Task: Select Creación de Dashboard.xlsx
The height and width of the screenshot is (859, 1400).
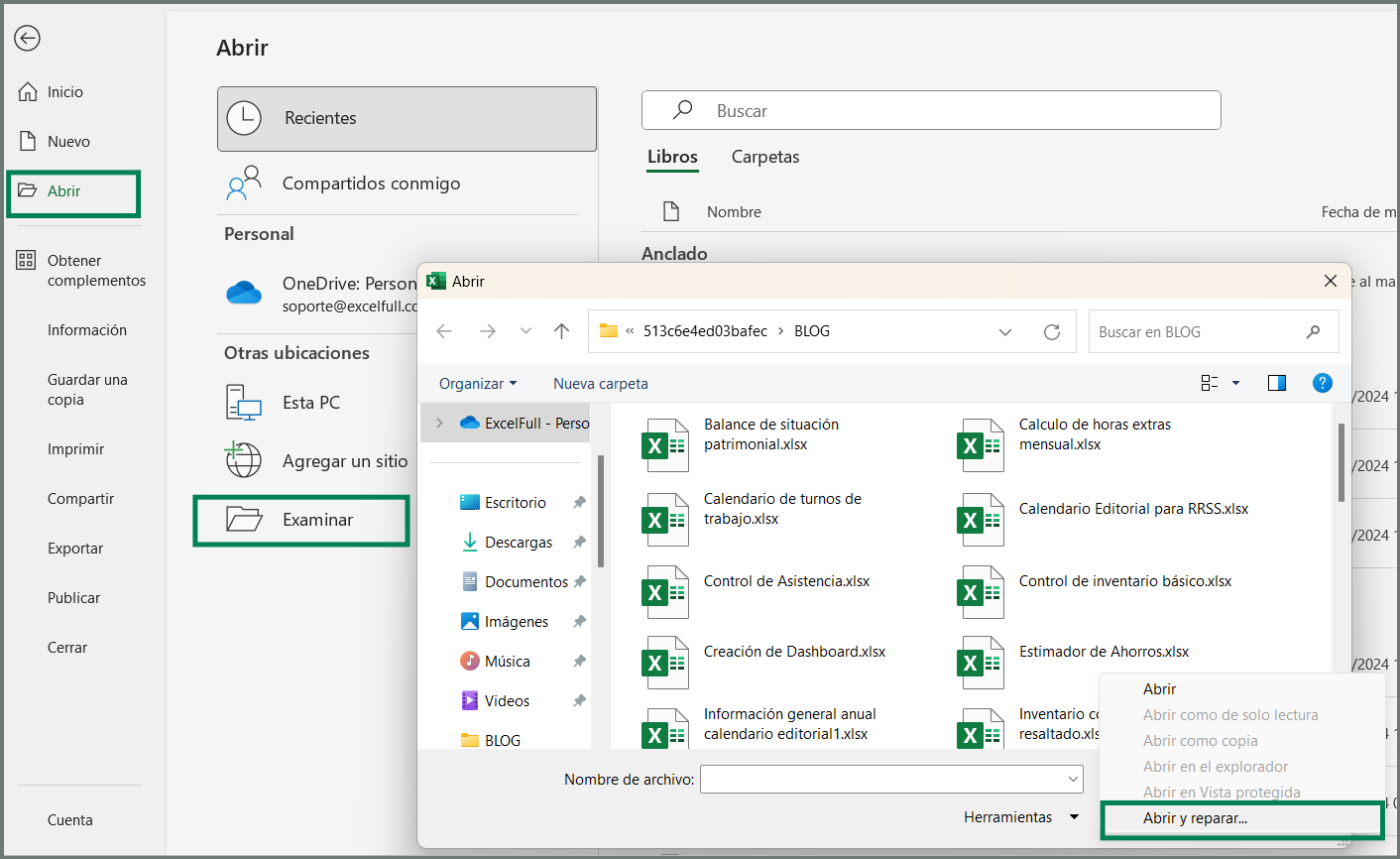Action: click(x=765, y=662)
